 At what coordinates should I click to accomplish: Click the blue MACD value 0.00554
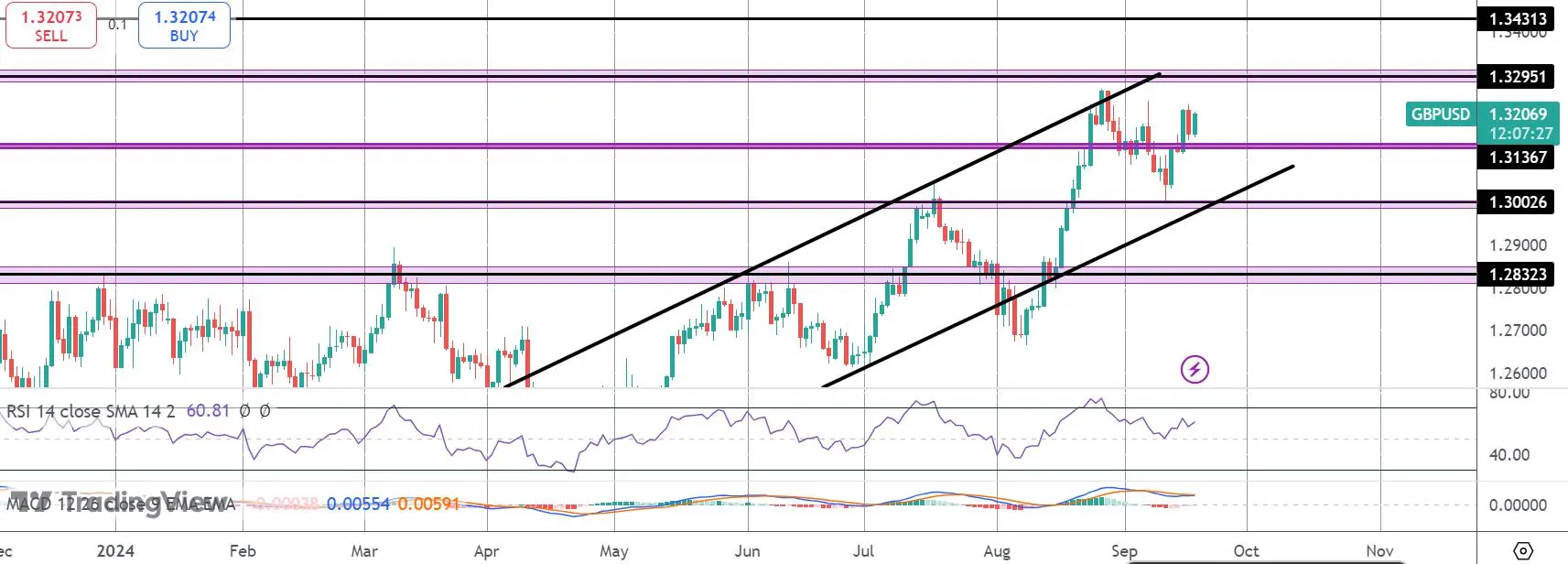[x=358, y=504]
